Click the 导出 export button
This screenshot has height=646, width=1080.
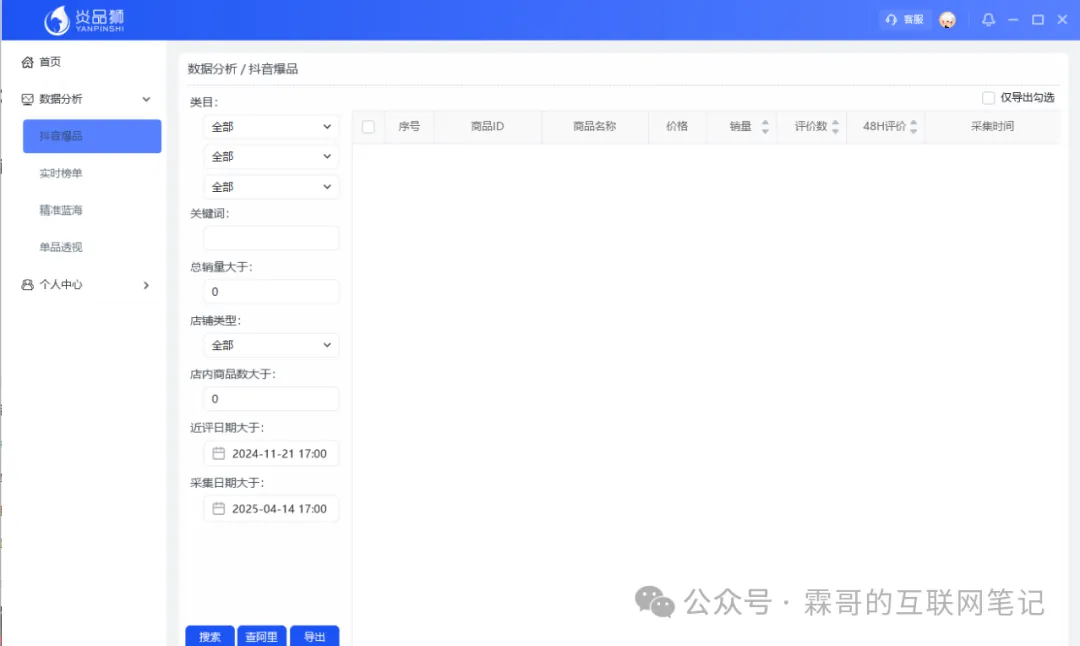pos(314,636)
